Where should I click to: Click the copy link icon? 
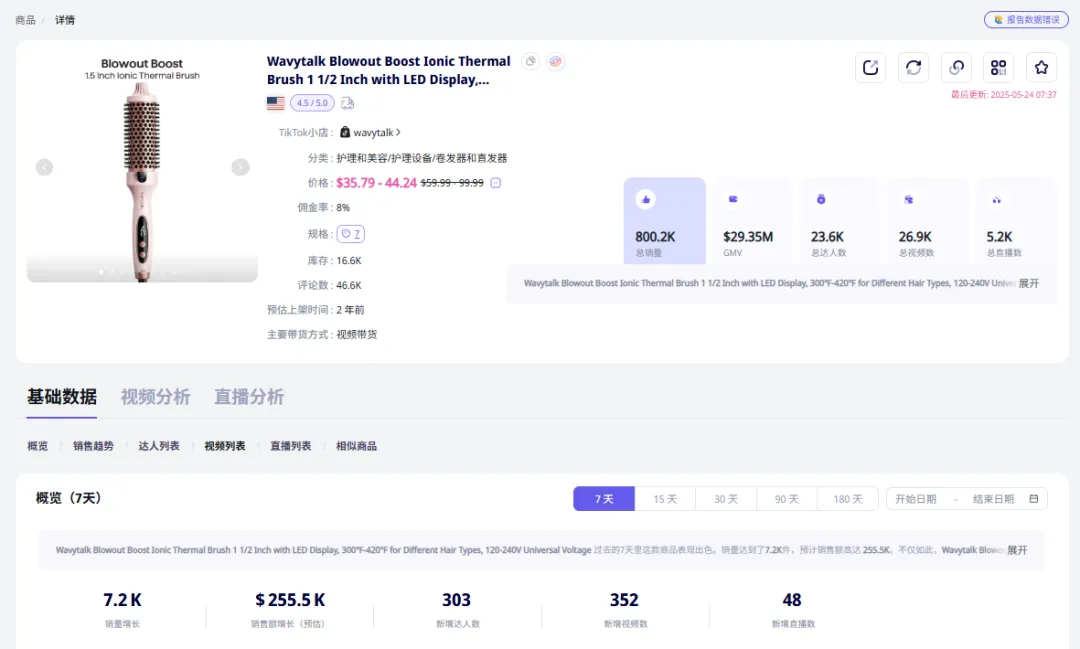click(x=956, y=68)
